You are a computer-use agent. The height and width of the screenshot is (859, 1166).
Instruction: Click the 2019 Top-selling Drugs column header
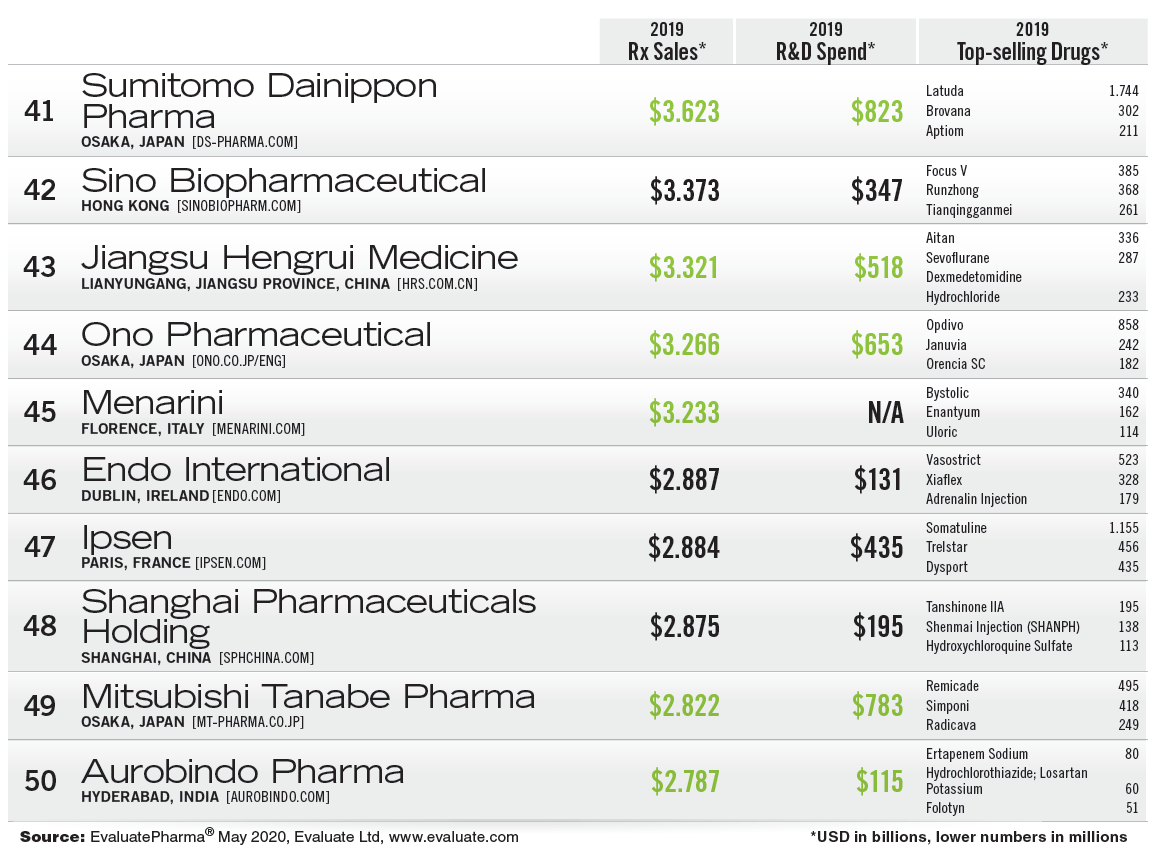pos(1032,41)
